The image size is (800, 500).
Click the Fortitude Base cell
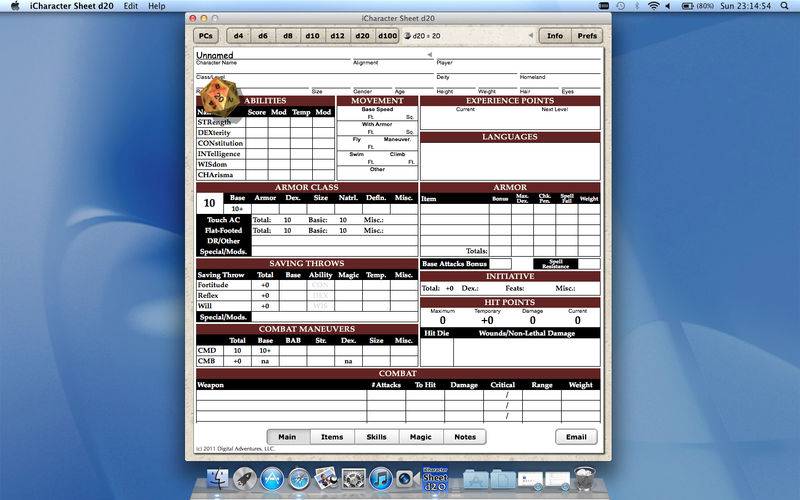293,285
